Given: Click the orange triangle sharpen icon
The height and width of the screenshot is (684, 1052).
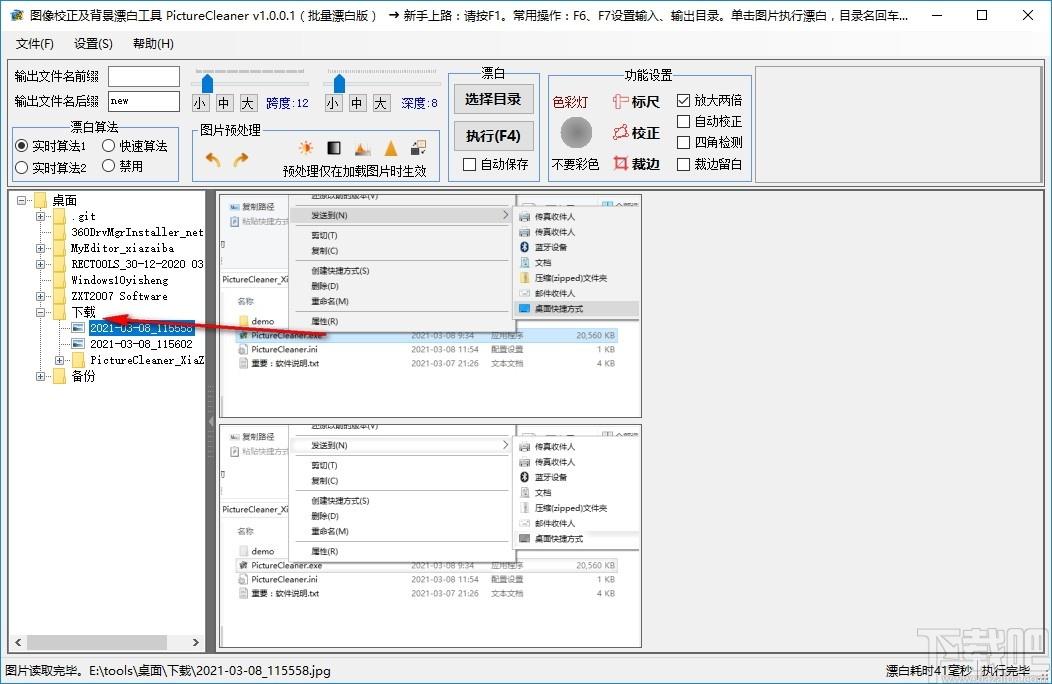Looking at the screenshot, I should click(x=390, y=148).
